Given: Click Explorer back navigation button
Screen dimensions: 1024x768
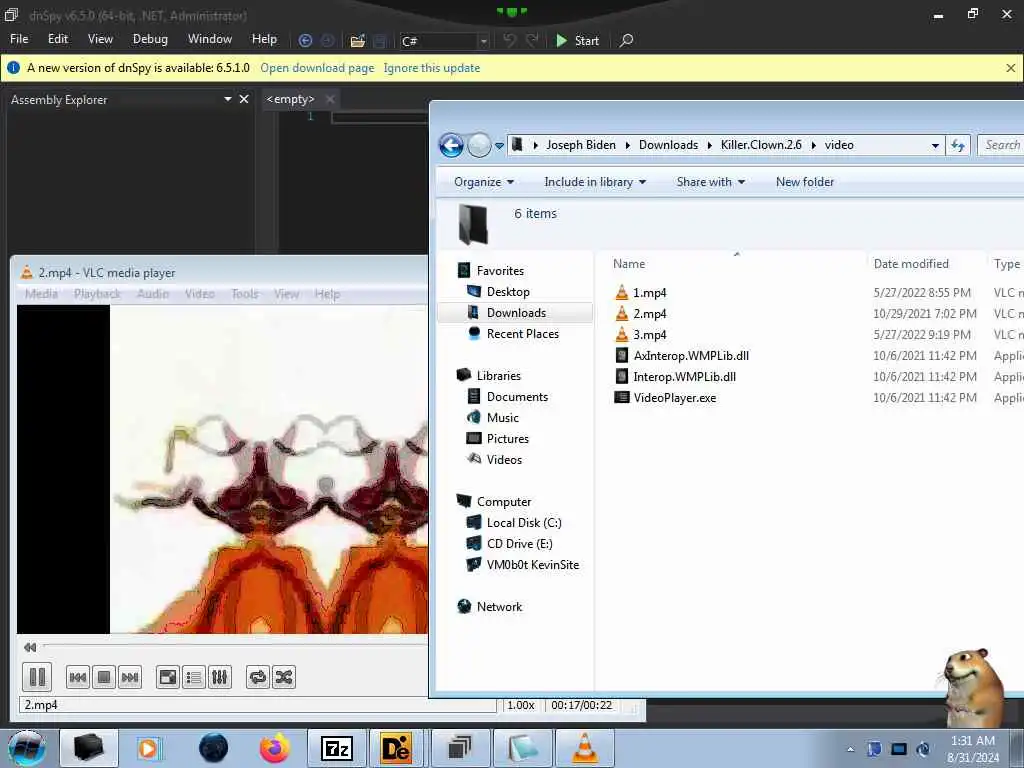Looking at the screenshot, I should [451, 145].
